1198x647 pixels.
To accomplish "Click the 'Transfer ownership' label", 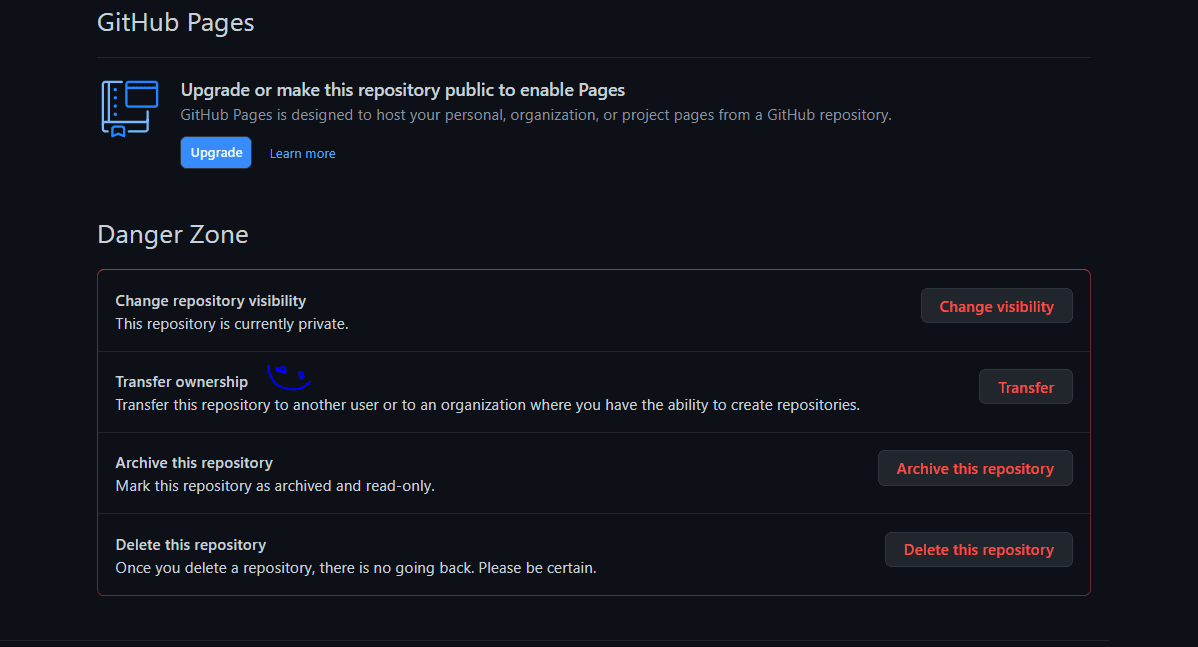I will (182, 382).
